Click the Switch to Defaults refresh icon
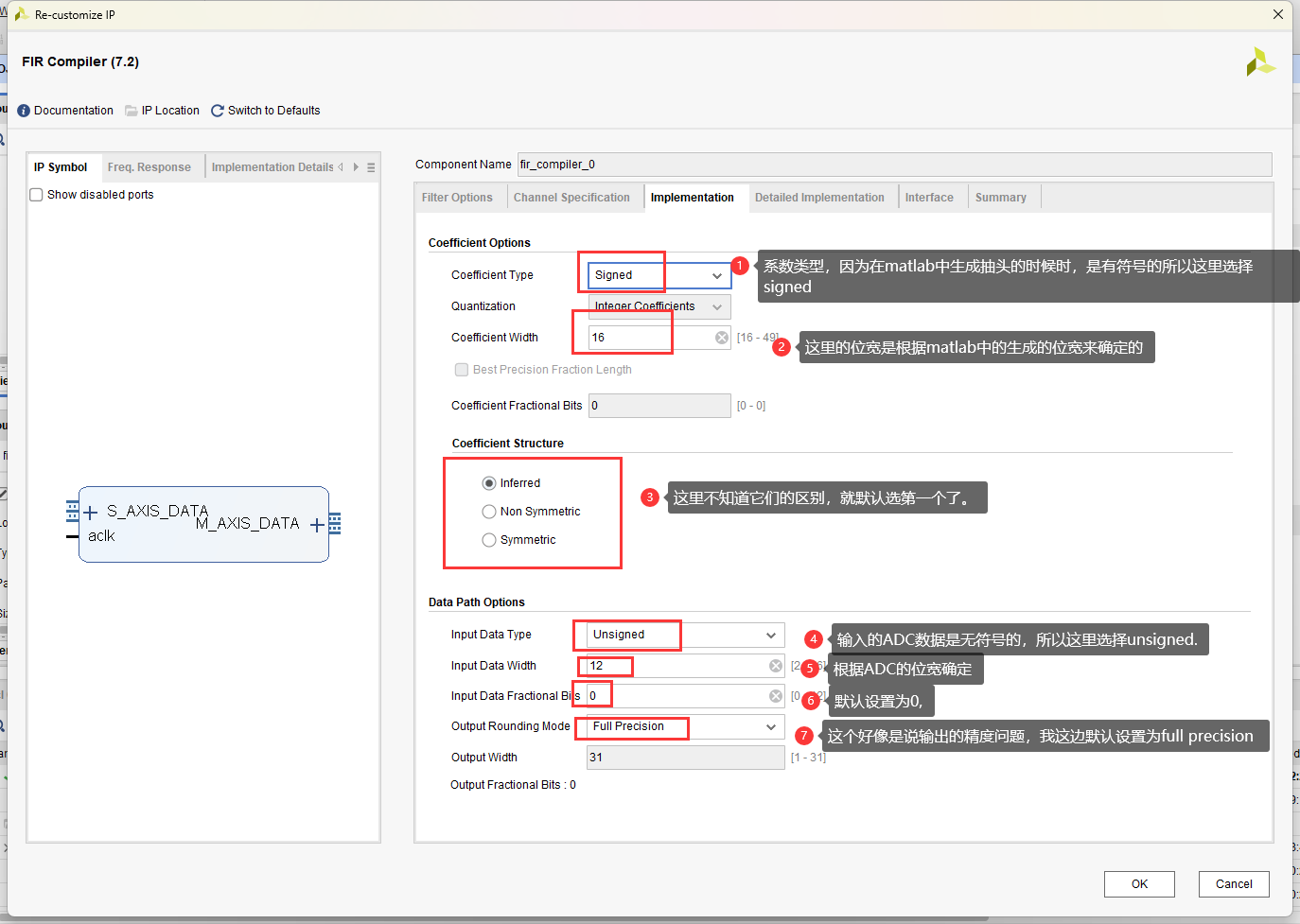Image resolution: width=1300 pixels, height=924 pixels. click(218, 111)
